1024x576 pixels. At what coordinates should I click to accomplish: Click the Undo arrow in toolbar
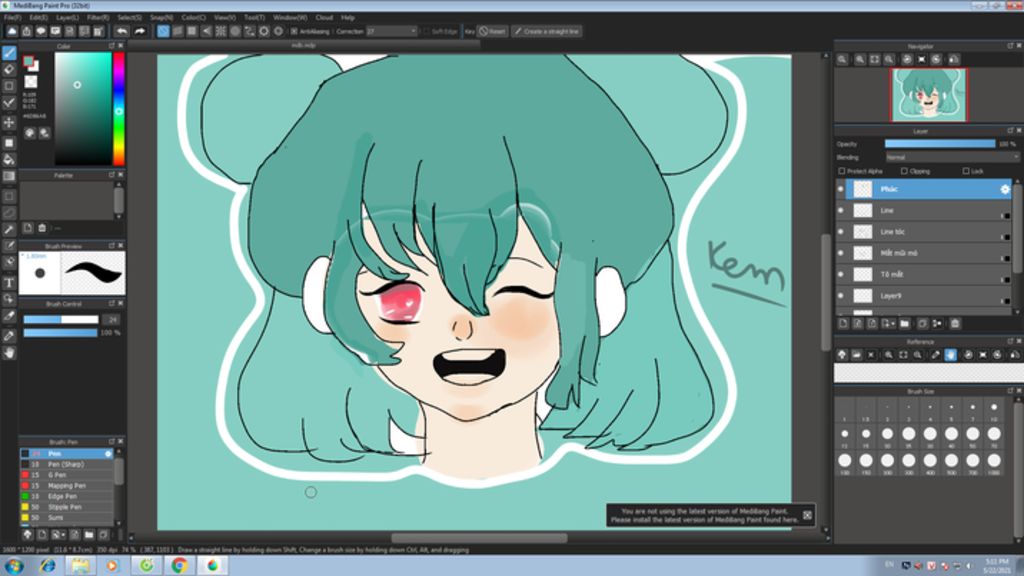click(122, 31)
